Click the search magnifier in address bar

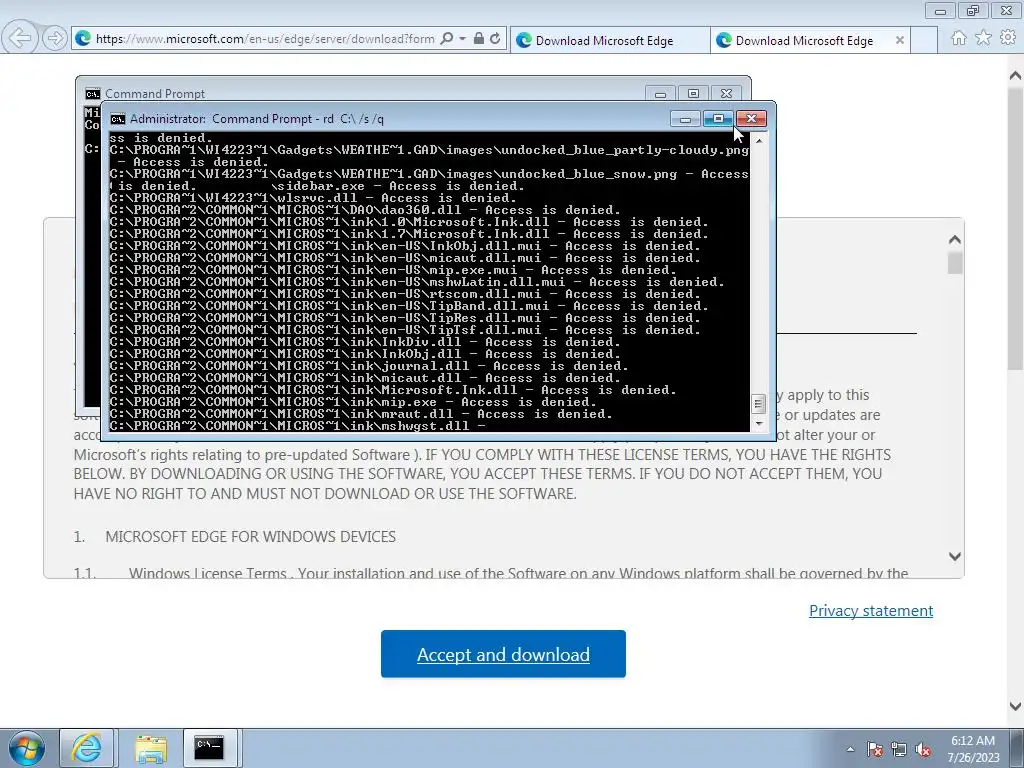pyautogui.click(x=447, y=39)
